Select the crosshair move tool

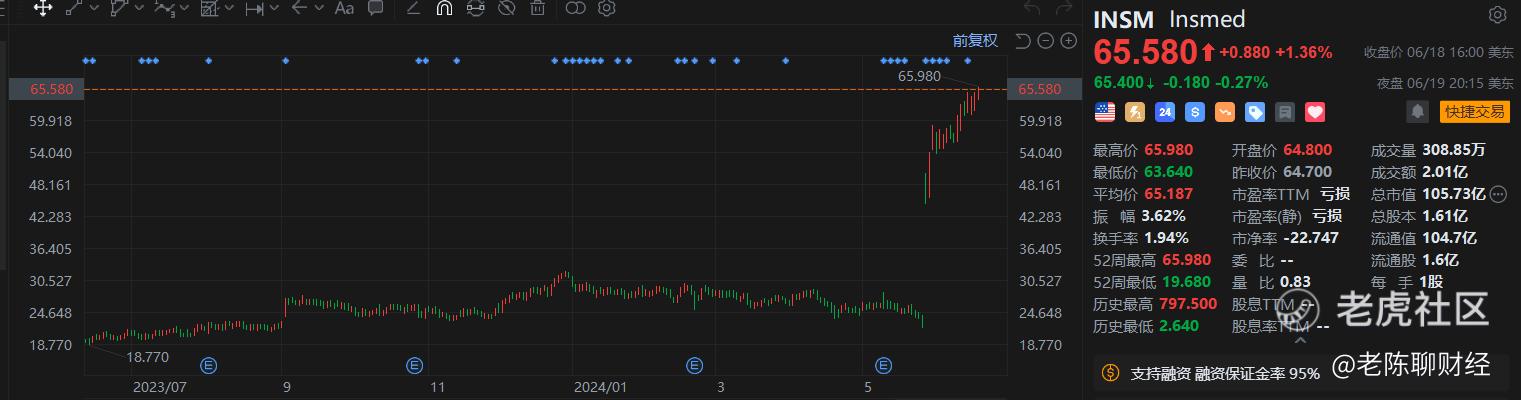tap(42, 8)
